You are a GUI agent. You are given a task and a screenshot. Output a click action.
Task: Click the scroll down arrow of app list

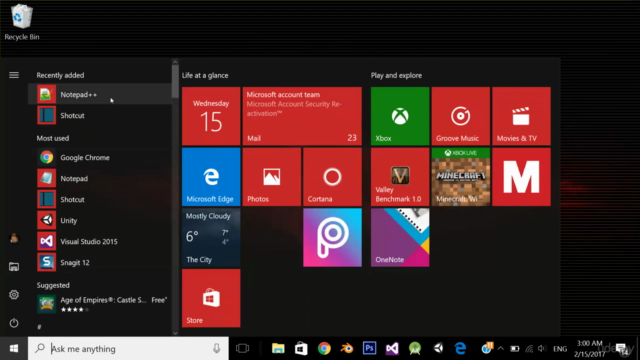pyautogui.click(x=175, y=333)
